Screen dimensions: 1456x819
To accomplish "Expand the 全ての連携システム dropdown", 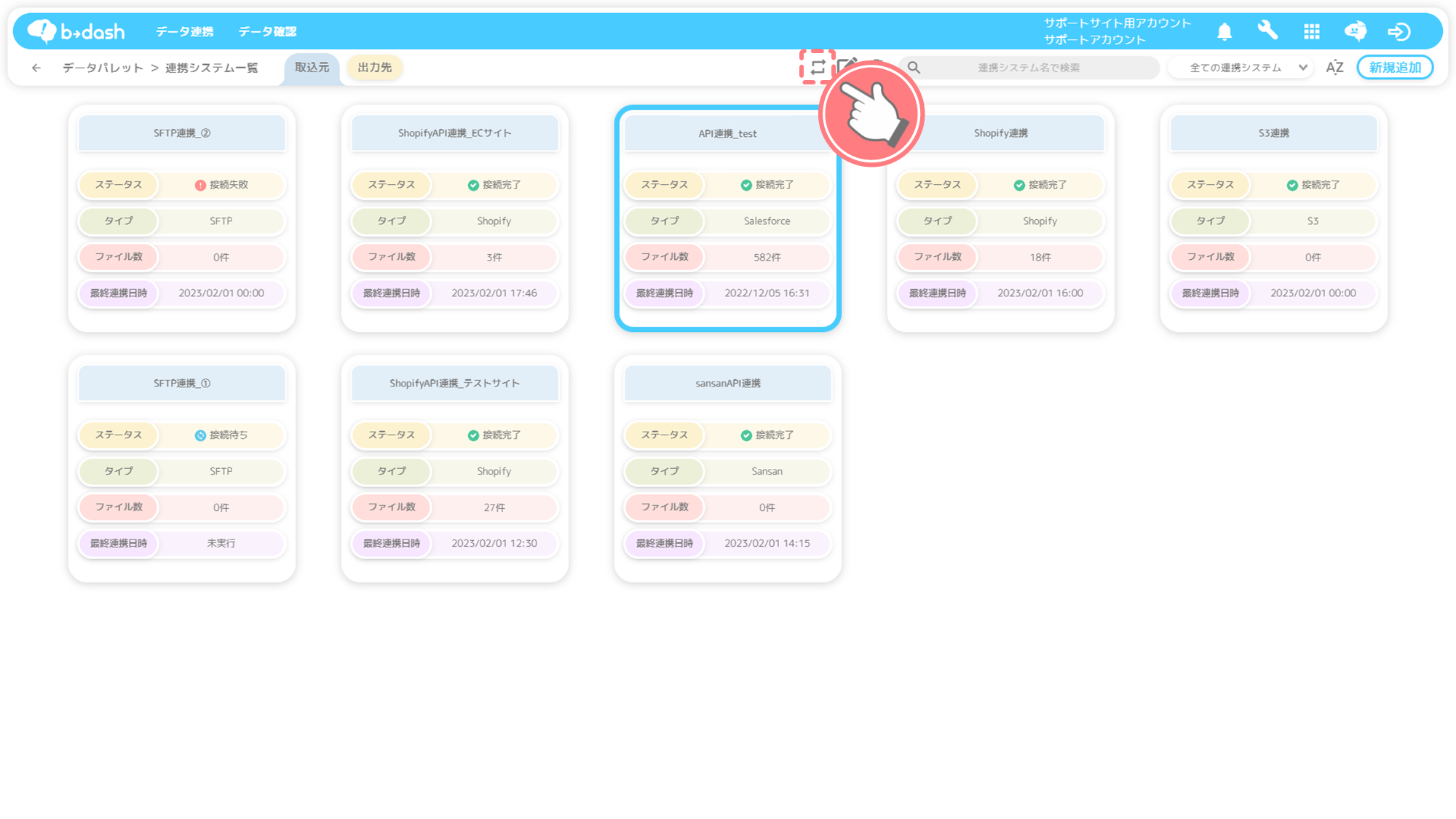I will tap(1241, 68).
